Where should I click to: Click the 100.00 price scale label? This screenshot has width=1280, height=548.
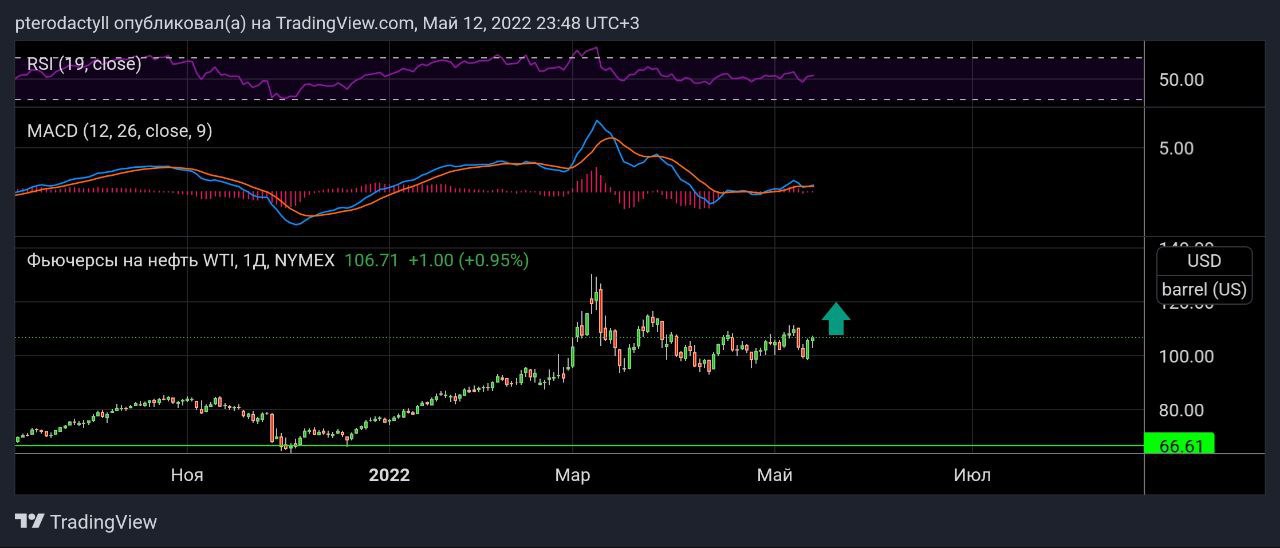click(1185, 356)
